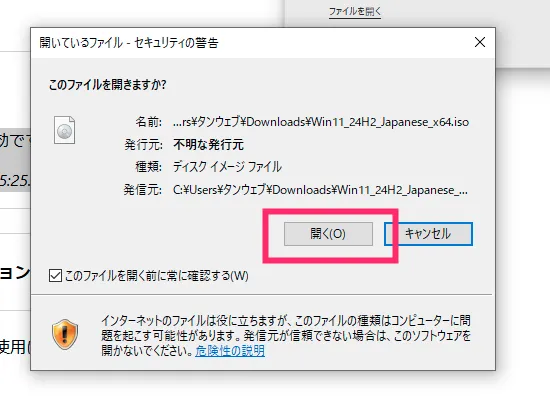
Task: Click the ファイルを開く link above dialog
Action: (x=355, y=12)
